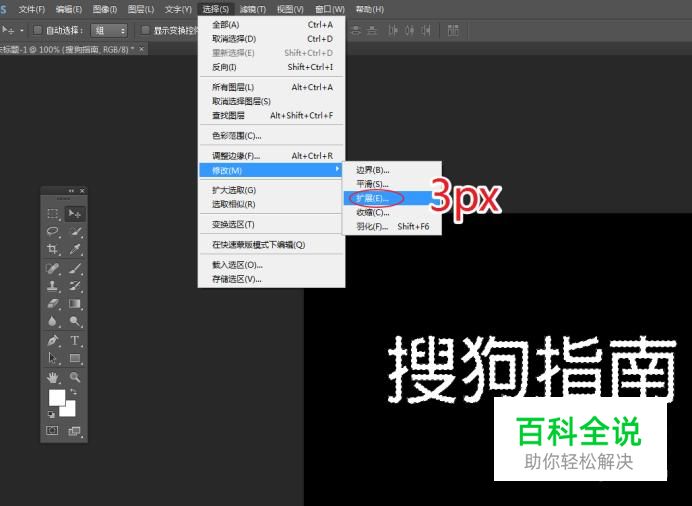Choose 调整边缘(F)... menu item
This screenshot has width=692, height=506.
click(271, 156)
